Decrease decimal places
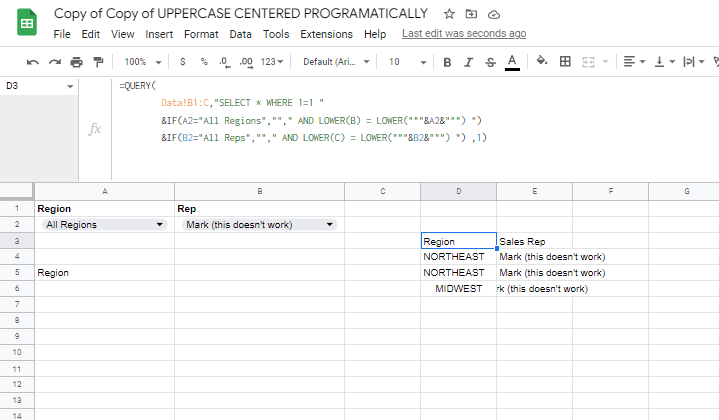Image resolution: width=719 pixels, height=420 pixels. [x=225, y=62]
